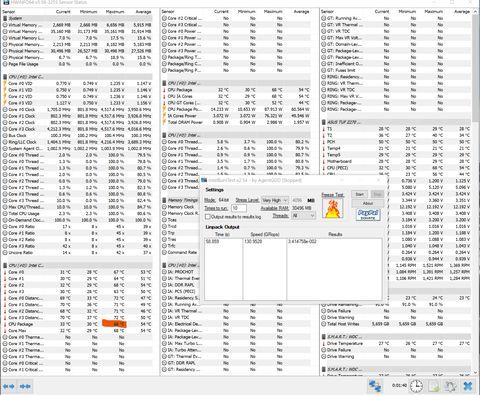The width and height of the screenshot is (480, 395).
Task: Click the About button in IntelBurnTest
Action: pos(368,203)
